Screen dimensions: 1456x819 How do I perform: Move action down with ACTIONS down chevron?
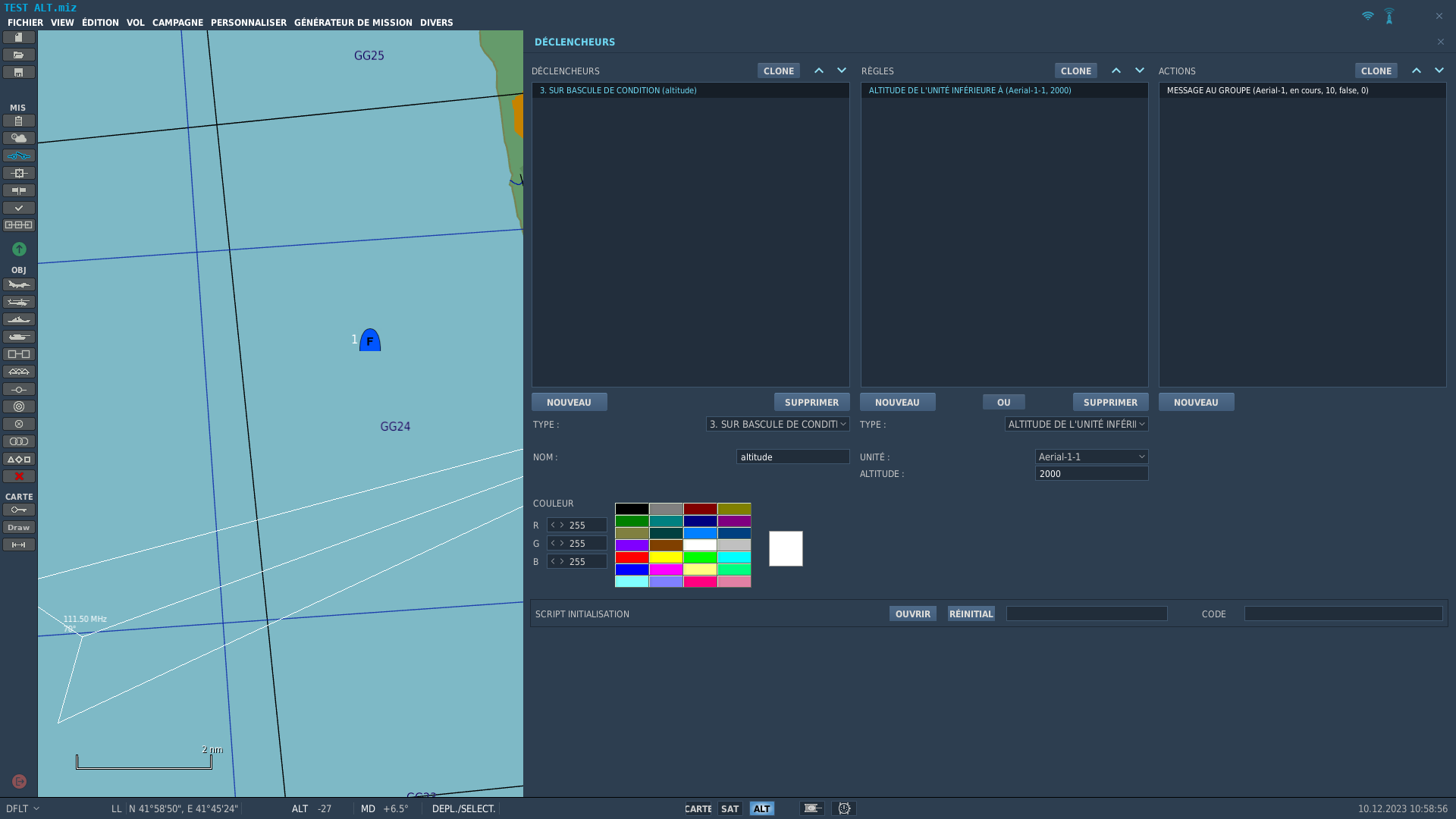click(1439, 71)
